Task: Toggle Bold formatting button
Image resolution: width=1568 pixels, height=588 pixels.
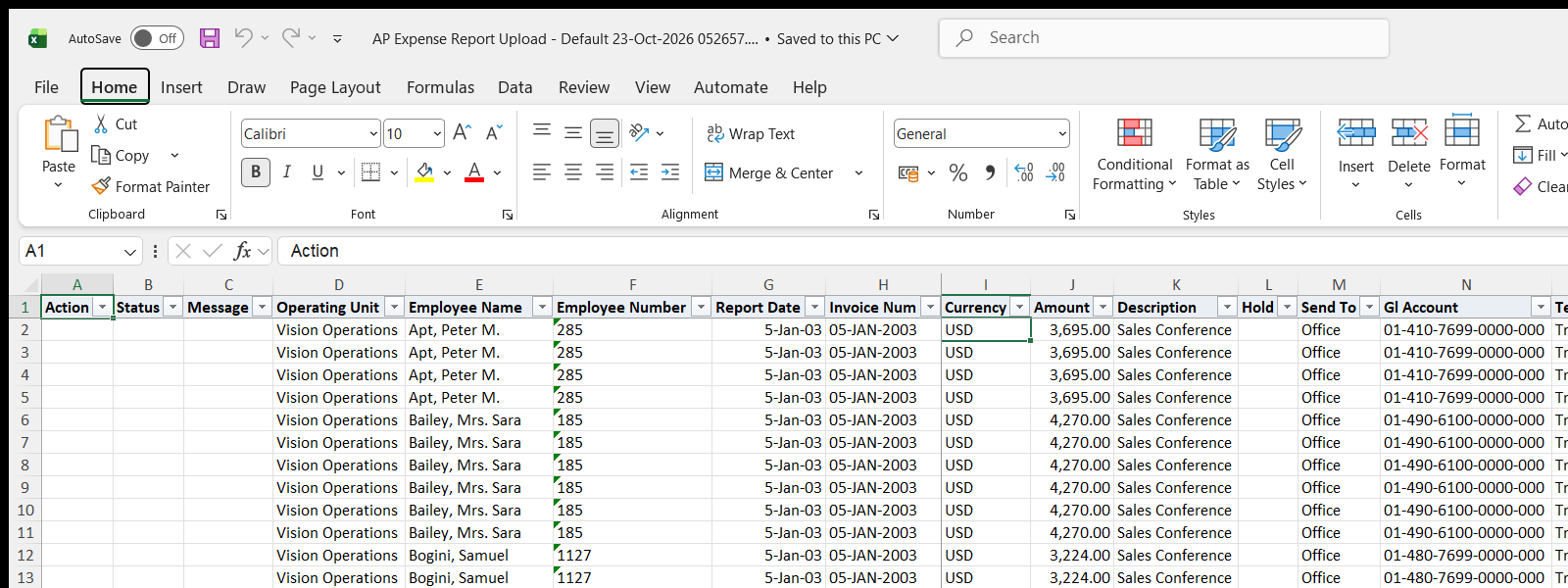Action: 256,172
